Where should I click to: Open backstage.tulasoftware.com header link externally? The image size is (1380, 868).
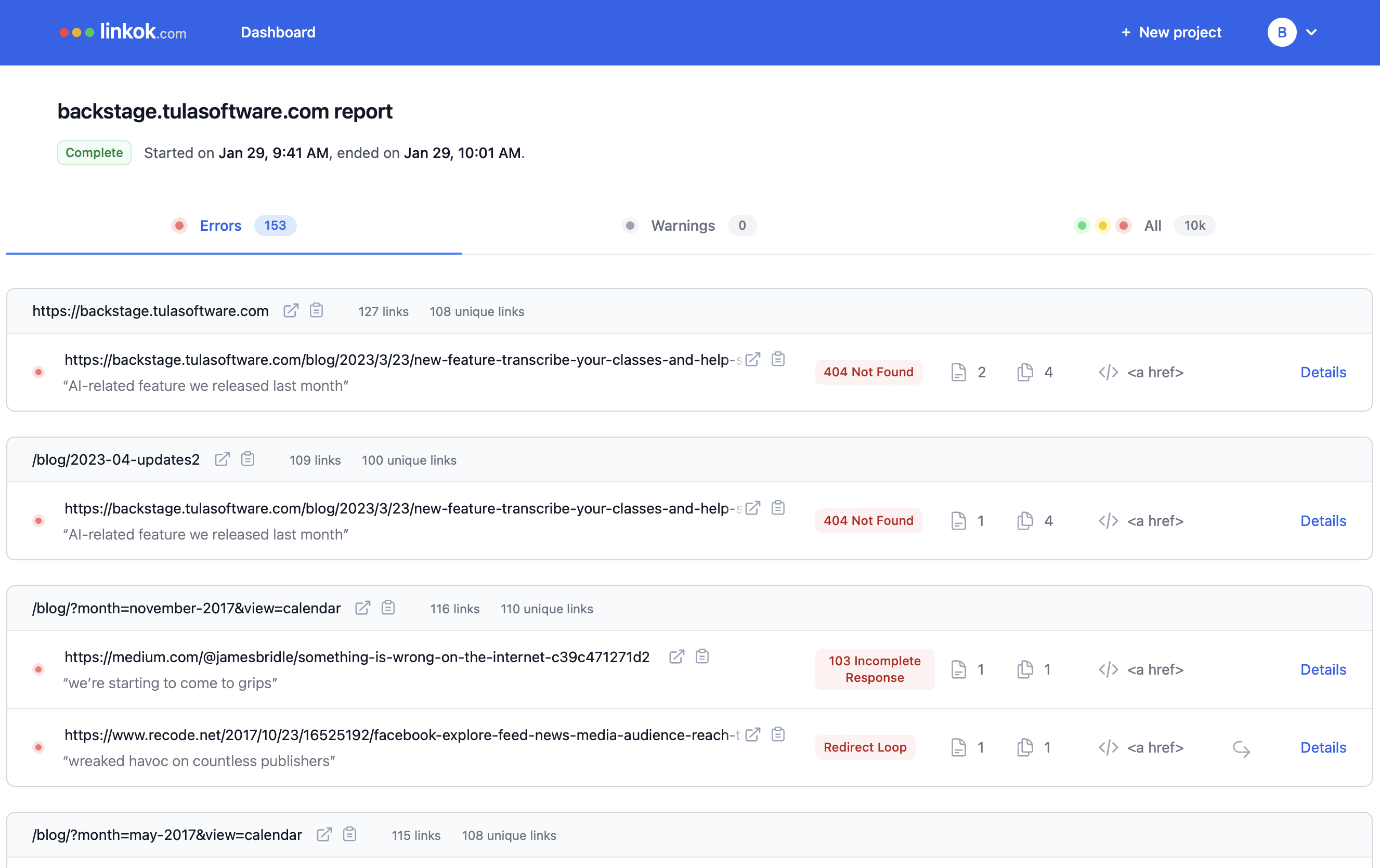tap(291, 310)
